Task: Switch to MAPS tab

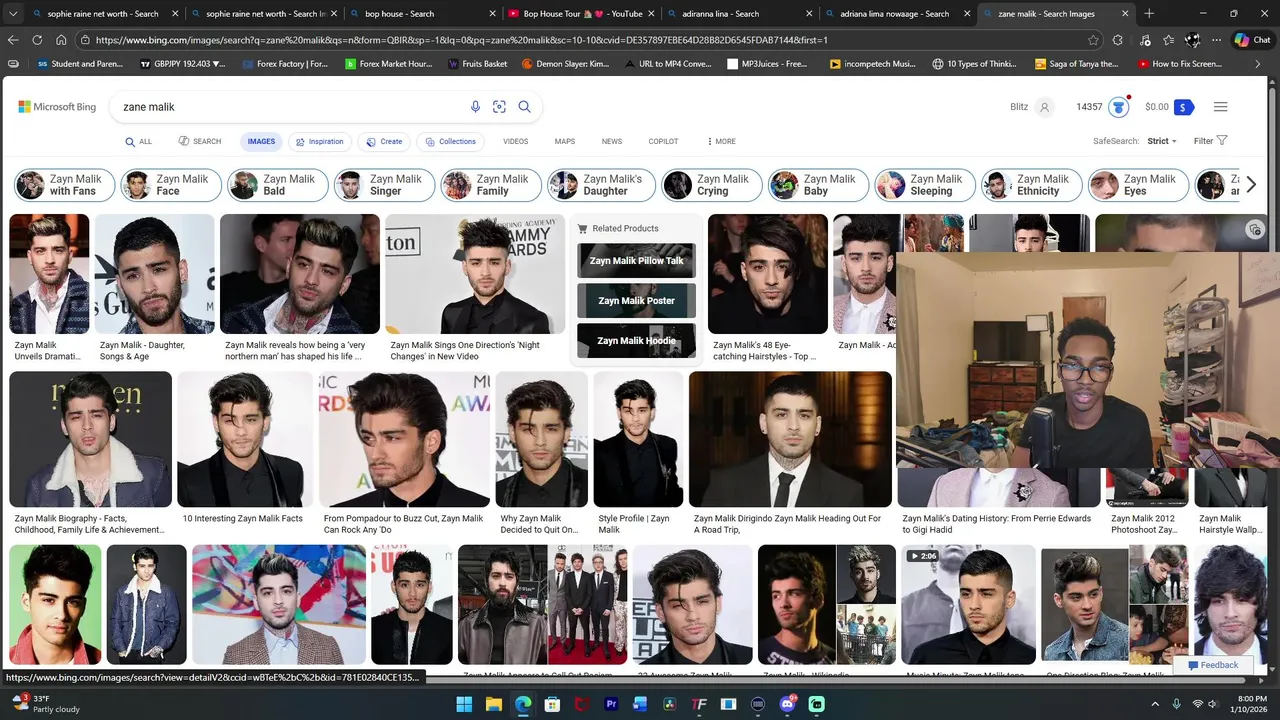Action: (565, 142)
